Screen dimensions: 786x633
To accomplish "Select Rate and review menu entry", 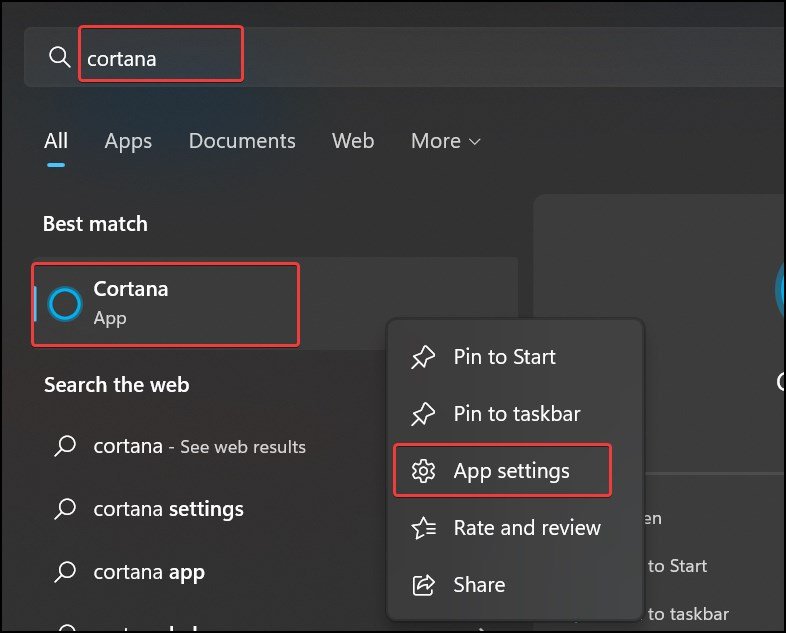I will pyautogui.click(x=515, y=528).
